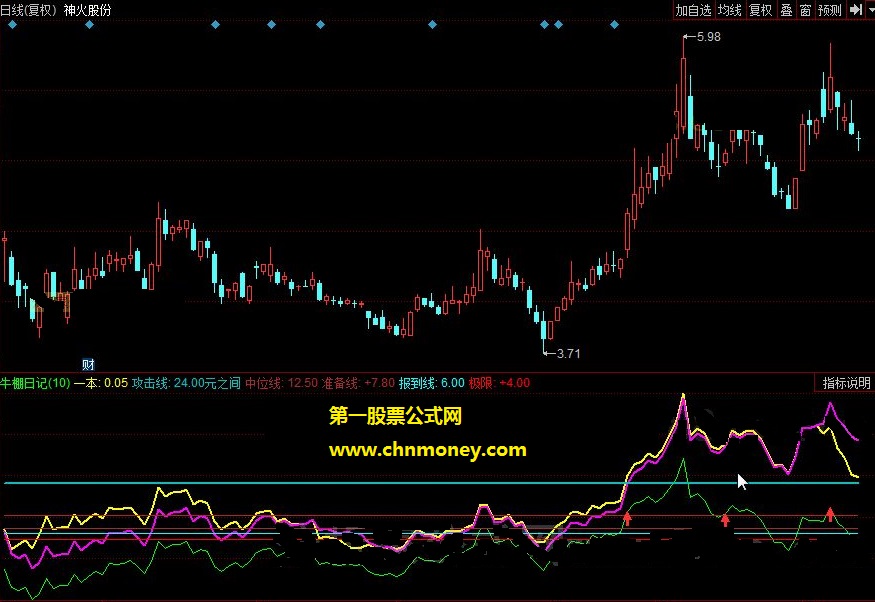This screenshot has width=875, height=602.
Task: Open the 指标说明 indicator description button
Action: pyautogui.click(x=846, y=383)
